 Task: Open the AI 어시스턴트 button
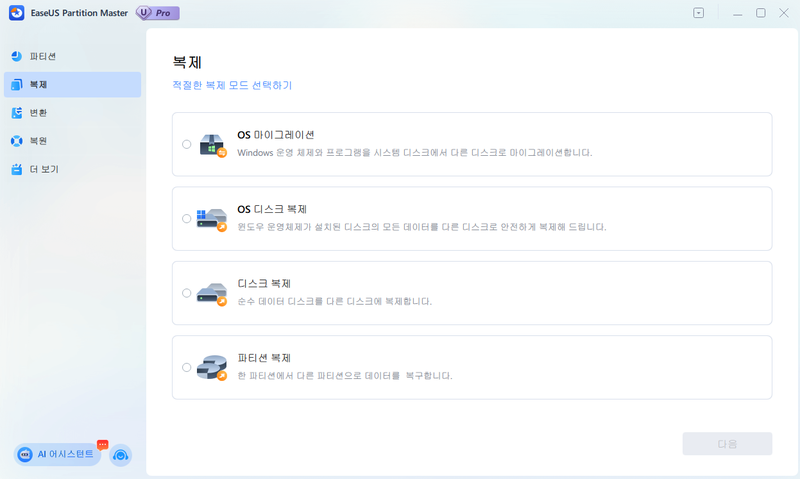pyautogui.click(x=59, y=454)
